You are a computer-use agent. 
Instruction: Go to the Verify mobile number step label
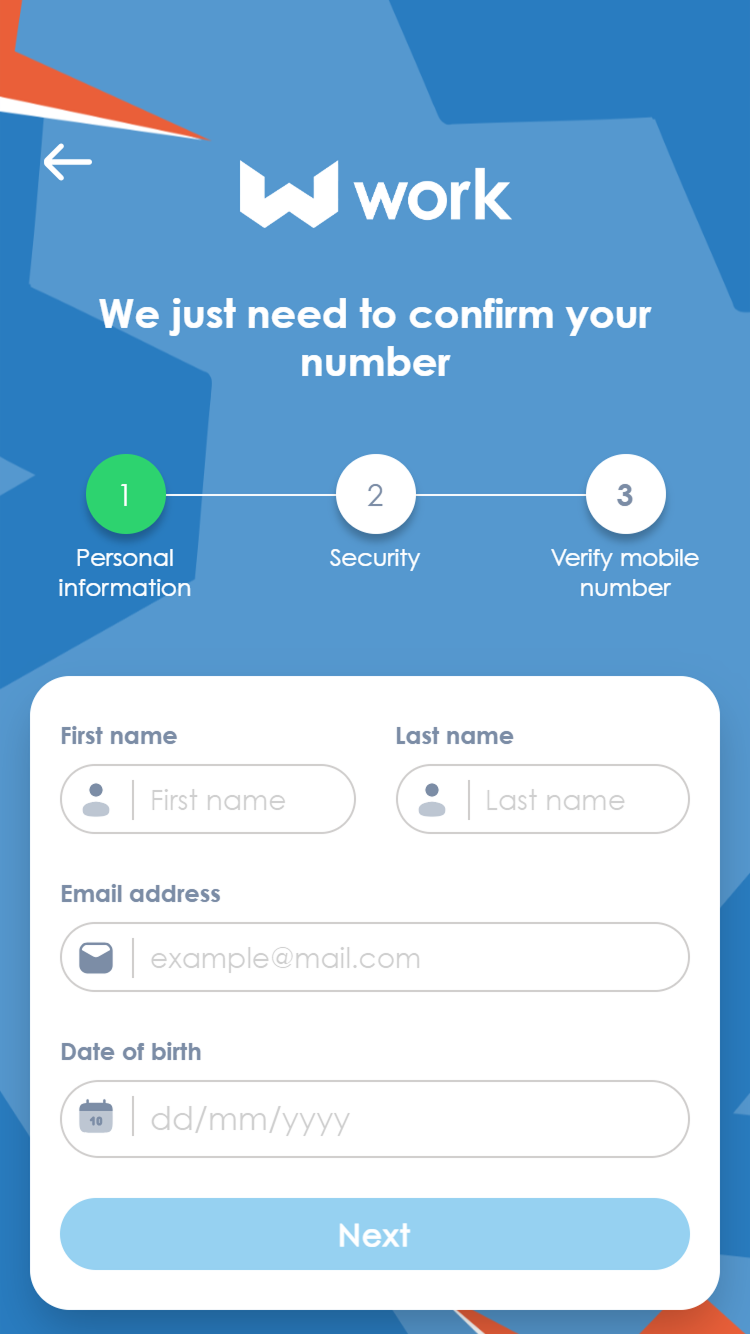pyautogui.click(x=625, y=573)
